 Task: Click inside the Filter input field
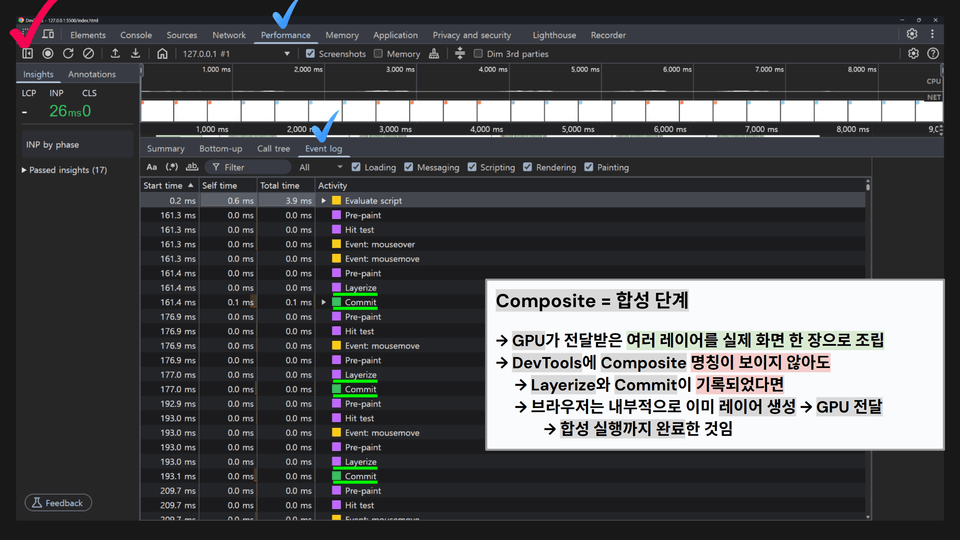(x=248, y=167)
